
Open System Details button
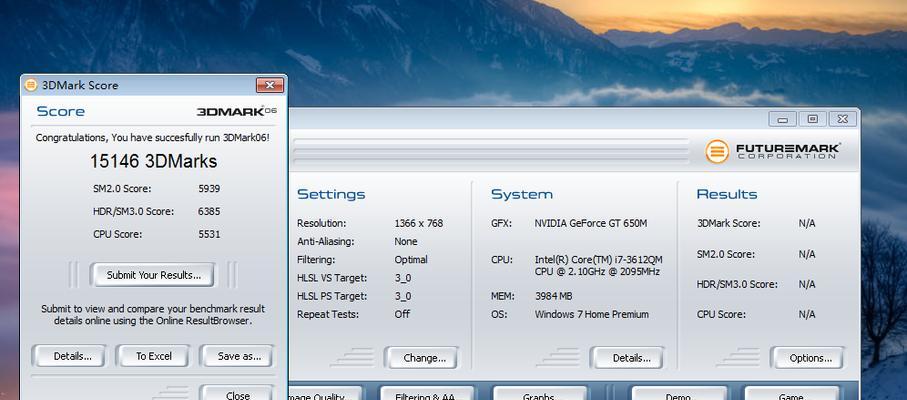coord(628,358)
